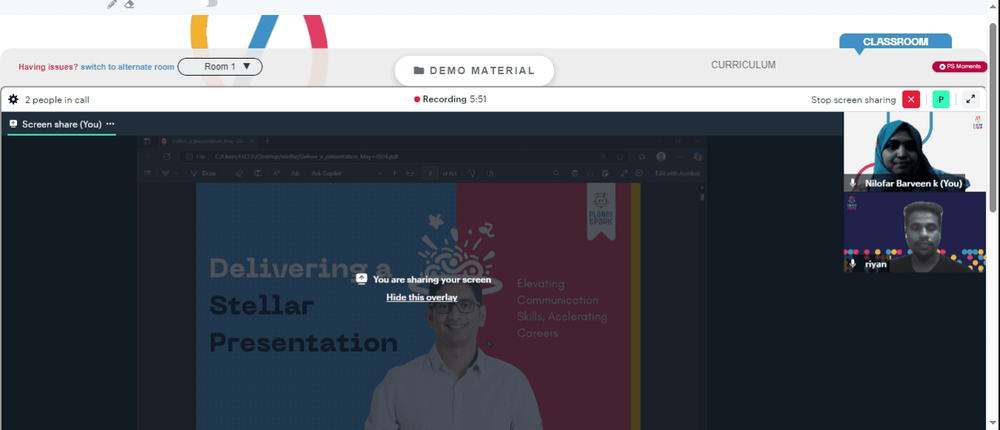Open the Demo Material folder button

(474, 70)
